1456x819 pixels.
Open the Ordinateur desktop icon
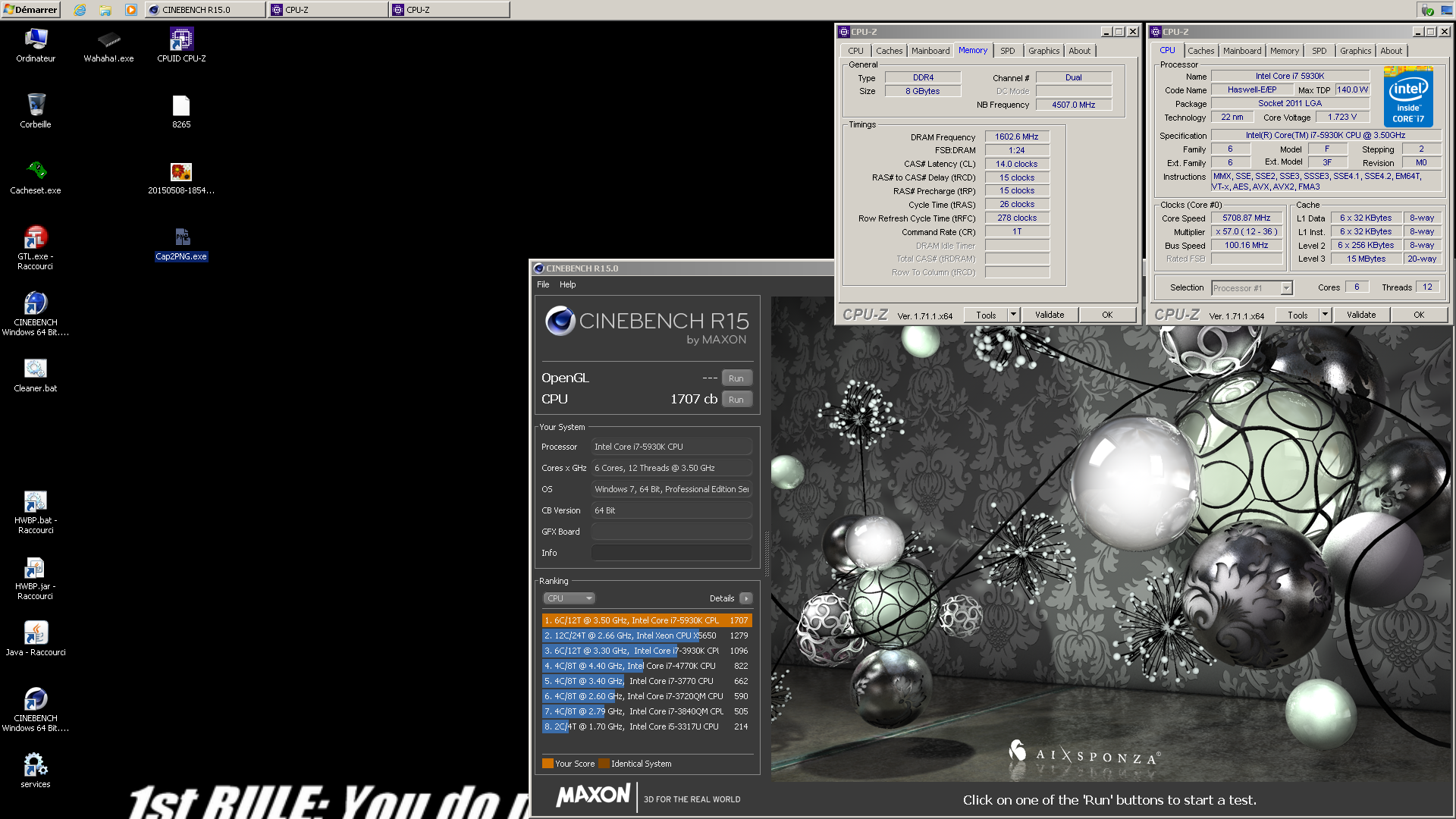(x=36, y=45)
